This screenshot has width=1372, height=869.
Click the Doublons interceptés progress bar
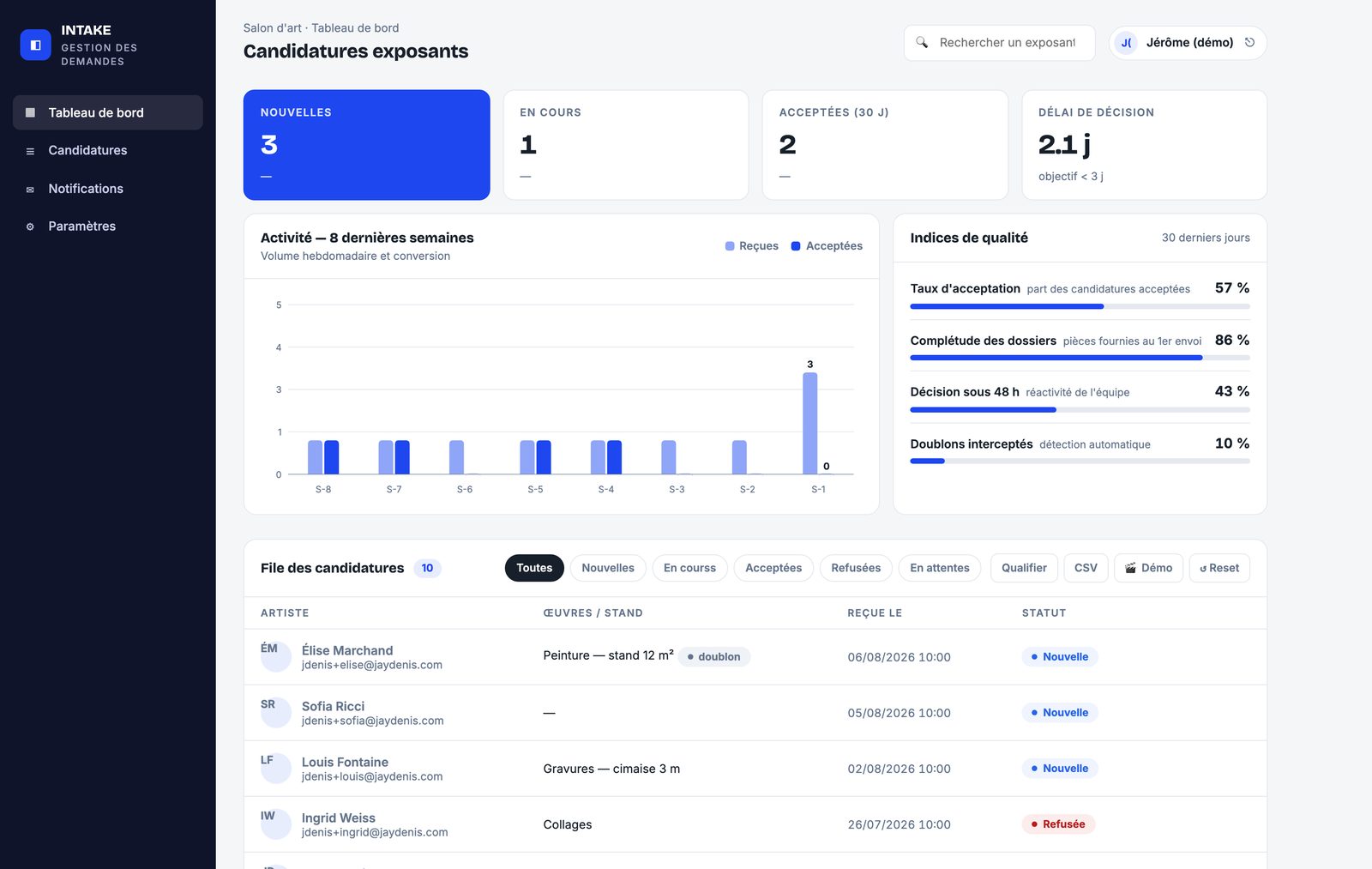point(1080,462)
